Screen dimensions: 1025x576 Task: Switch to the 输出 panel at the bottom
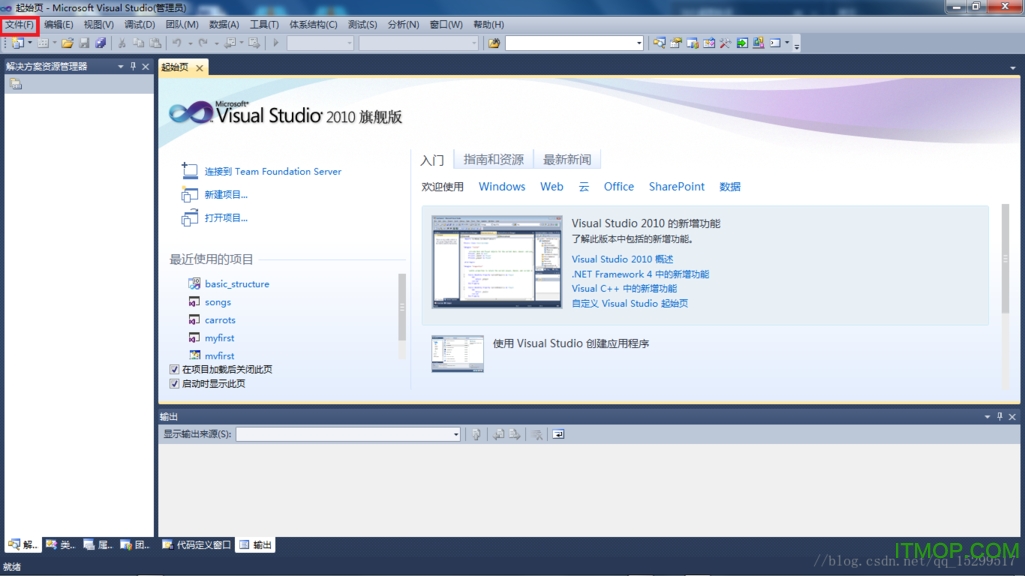[256, 545]
